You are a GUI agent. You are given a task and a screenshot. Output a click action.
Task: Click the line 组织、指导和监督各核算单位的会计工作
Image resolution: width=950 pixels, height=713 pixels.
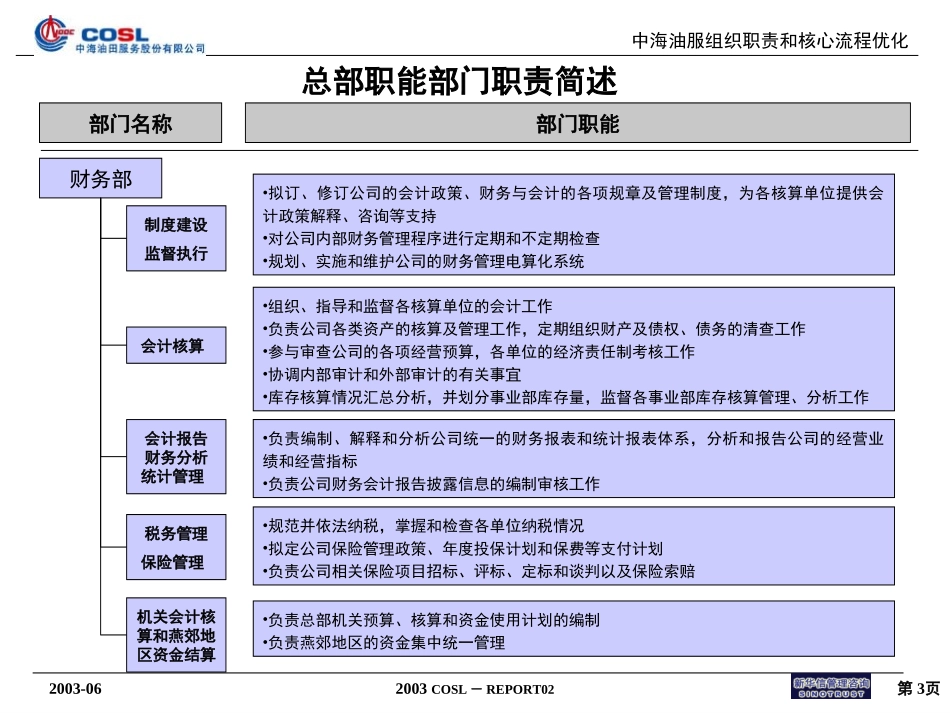(407, 306)
